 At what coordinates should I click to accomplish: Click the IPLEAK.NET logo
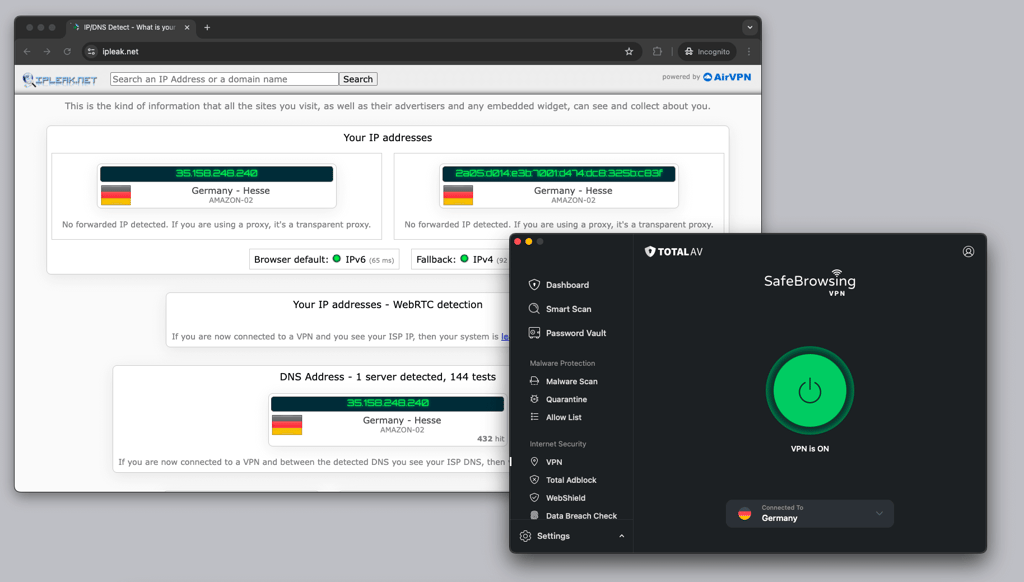tap(60, 80)
